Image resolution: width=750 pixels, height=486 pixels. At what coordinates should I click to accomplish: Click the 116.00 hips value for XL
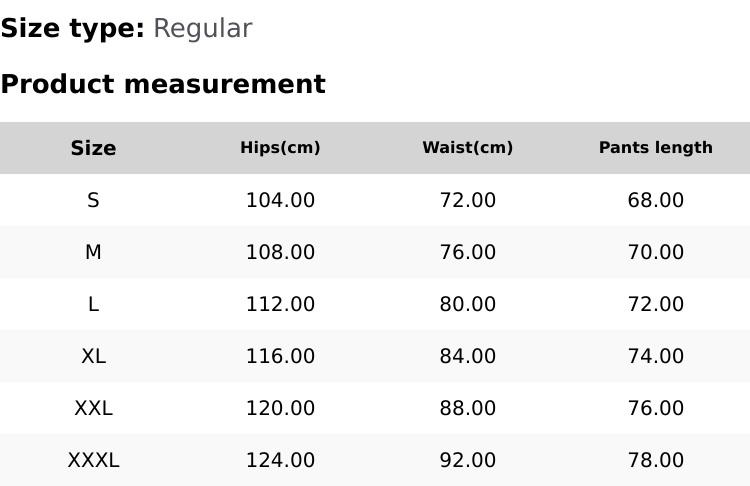point(280,356)
